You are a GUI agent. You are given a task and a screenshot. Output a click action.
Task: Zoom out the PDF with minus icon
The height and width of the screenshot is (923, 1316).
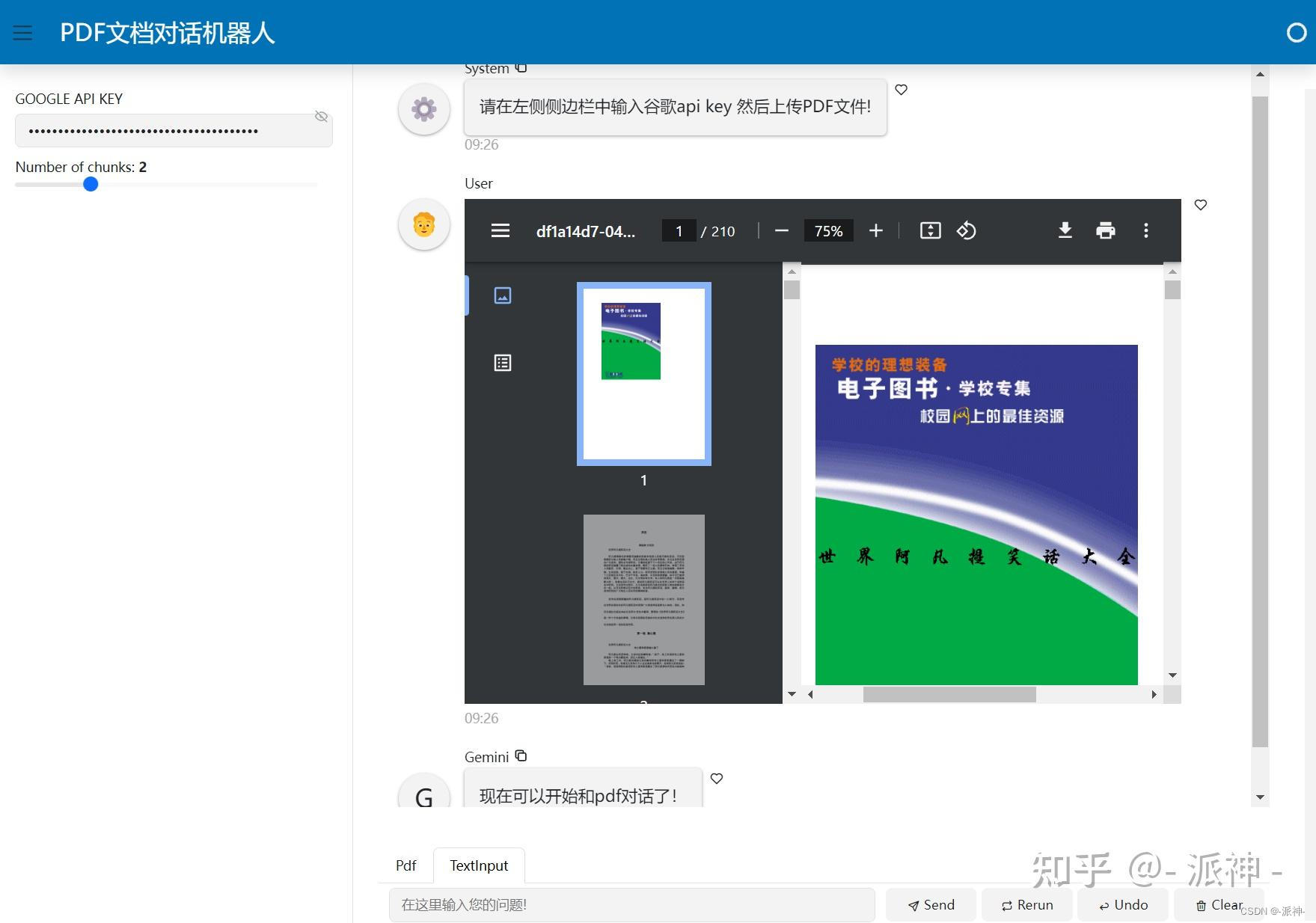(x=781, y=230)
